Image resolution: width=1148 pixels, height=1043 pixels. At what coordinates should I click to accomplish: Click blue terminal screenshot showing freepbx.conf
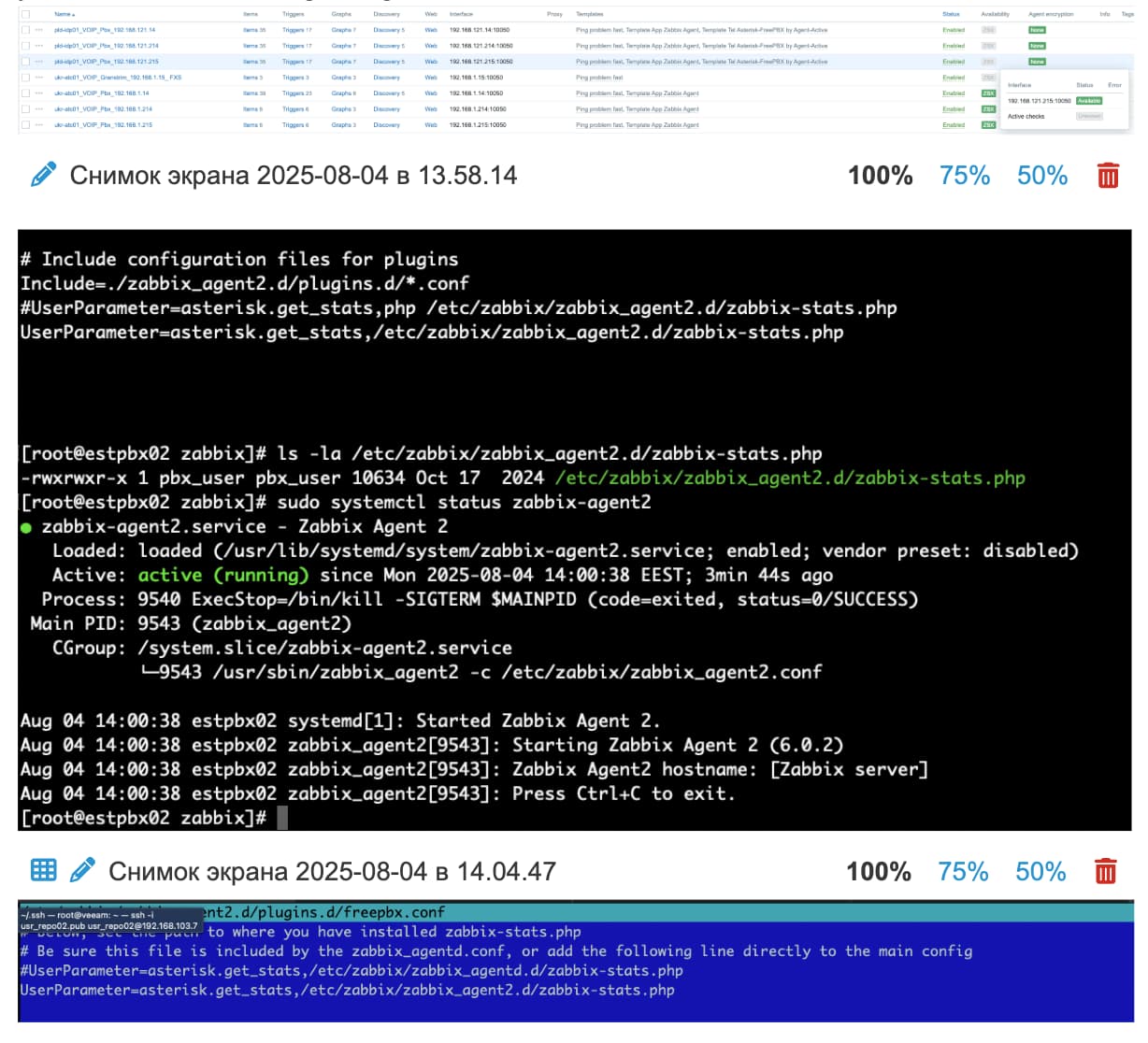[x=576, y=961]
